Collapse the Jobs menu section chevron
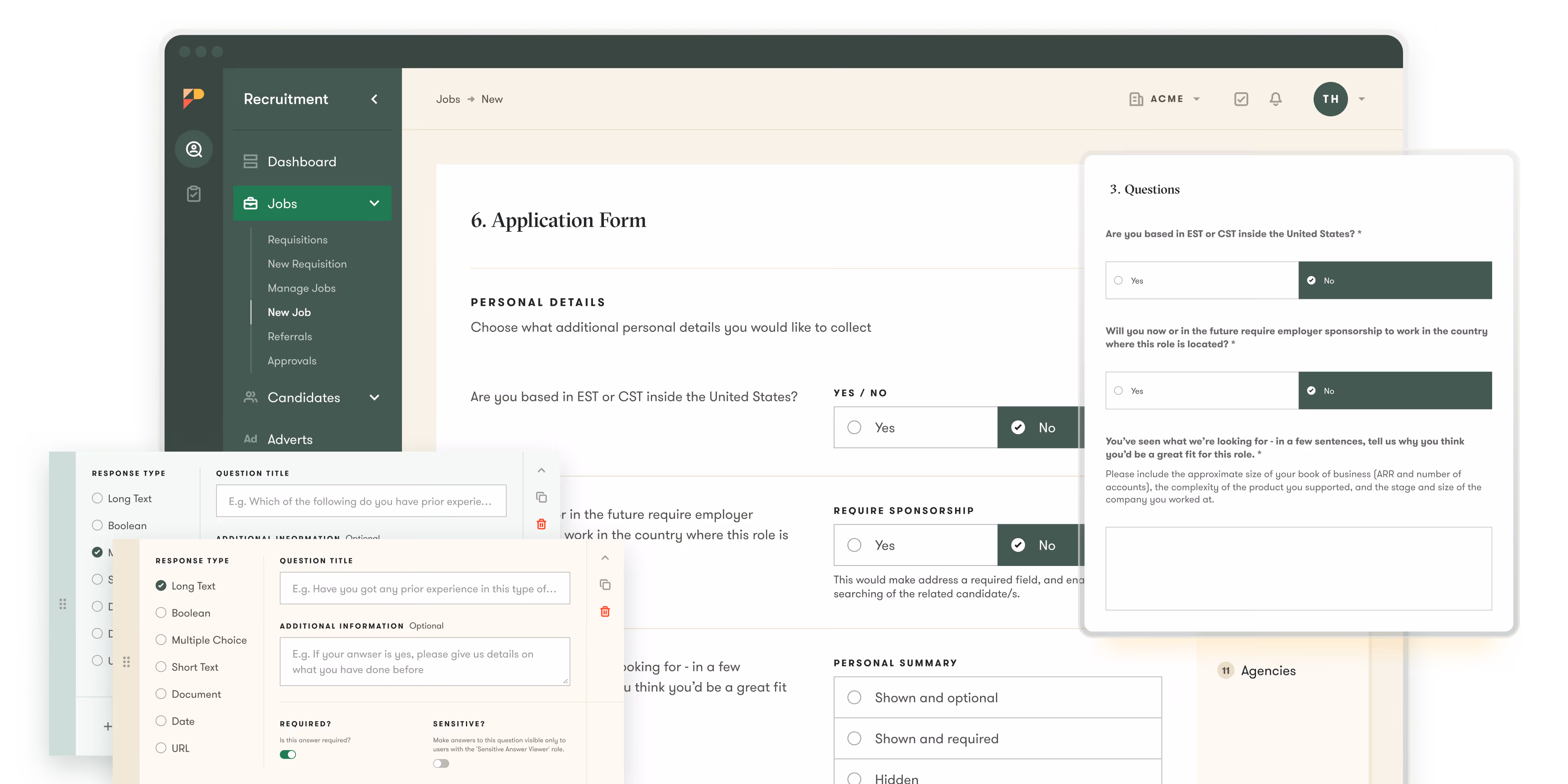Viewport: 1568px width, 784px height. 374,203
